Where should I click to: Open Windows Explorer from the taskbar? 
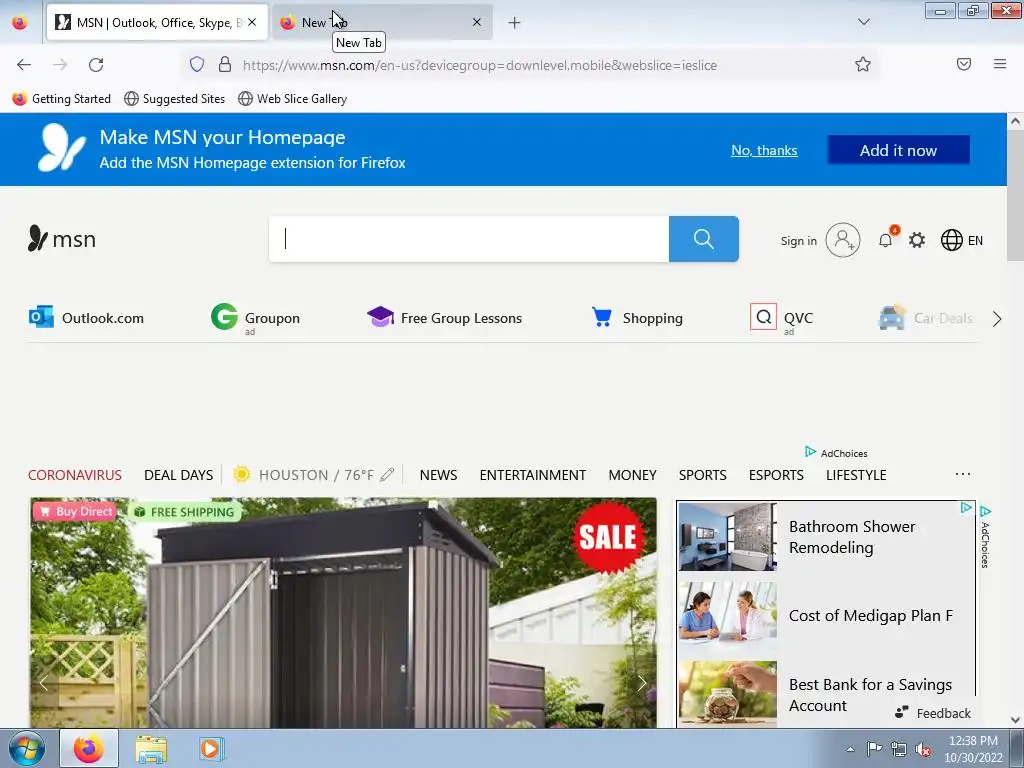[x=151, y=748]
